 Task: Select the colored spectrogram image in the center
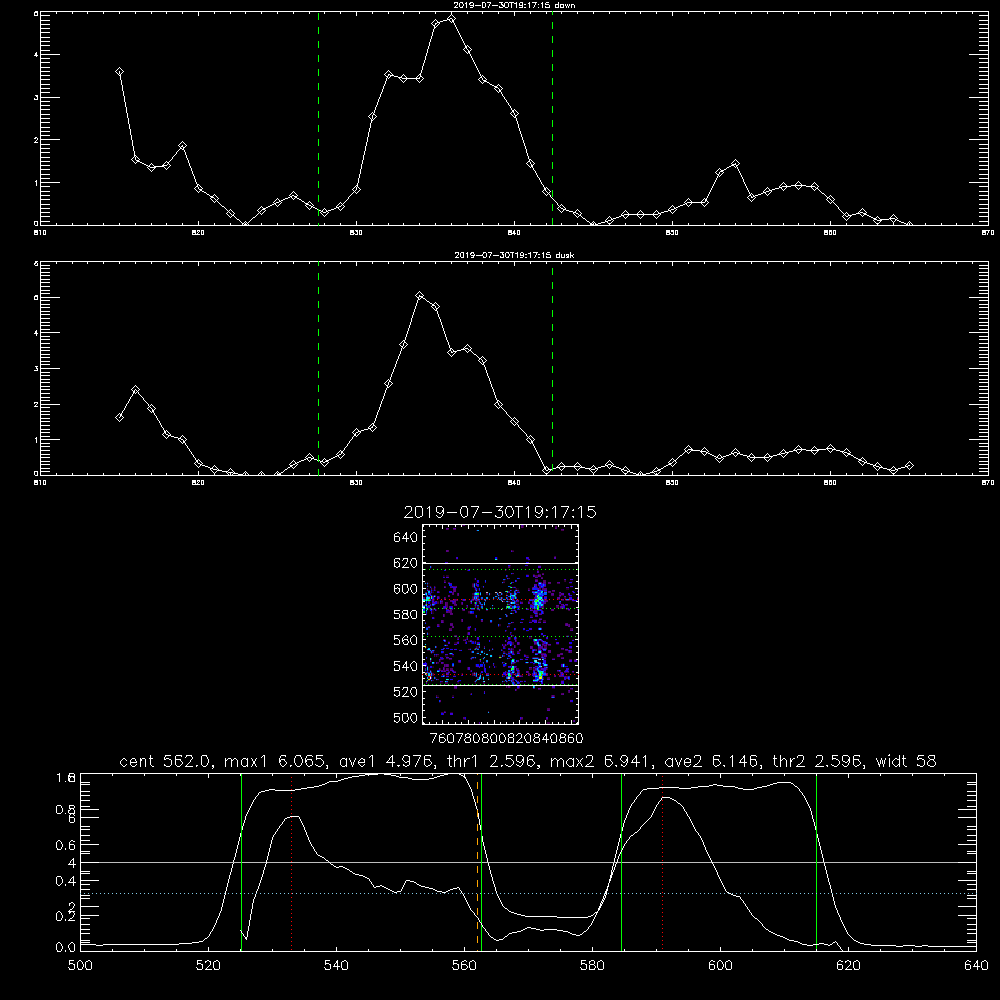pos(500,624)
